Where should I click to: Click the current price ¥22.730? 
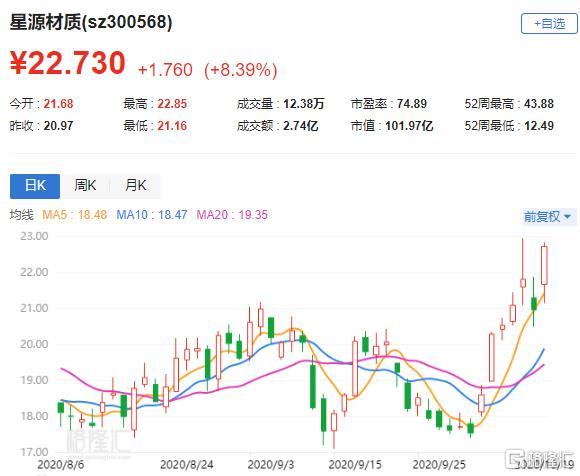tap(68, 63)
